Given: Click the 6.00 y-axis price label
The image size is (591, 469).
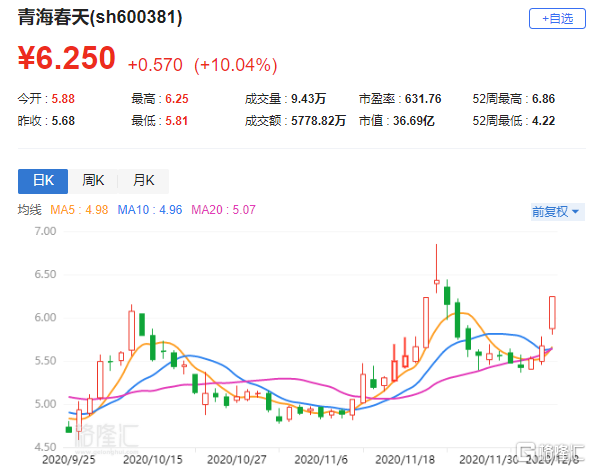Looking at the screenshot, I should 45,317.
